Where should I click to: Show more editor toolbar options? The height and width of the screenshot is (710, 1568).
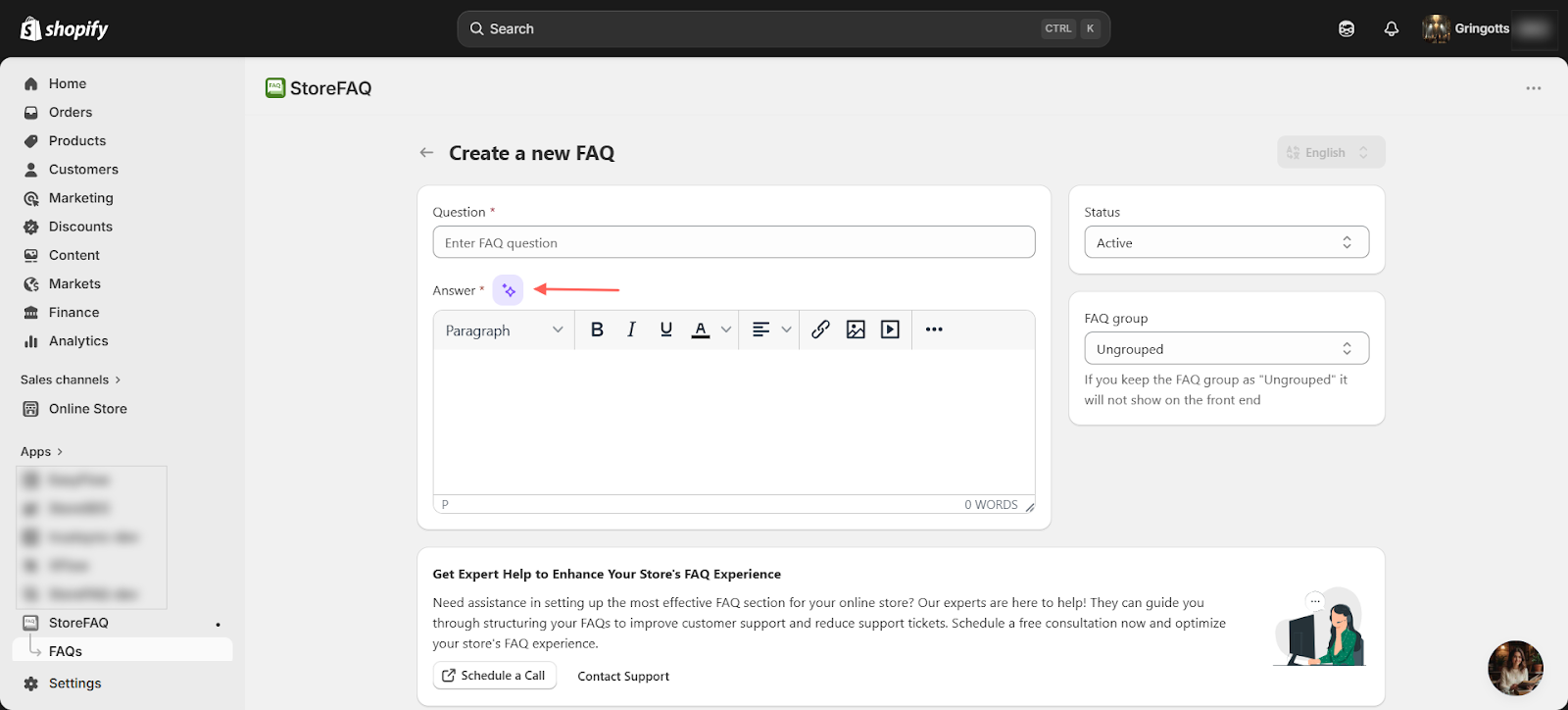point(934,330)
